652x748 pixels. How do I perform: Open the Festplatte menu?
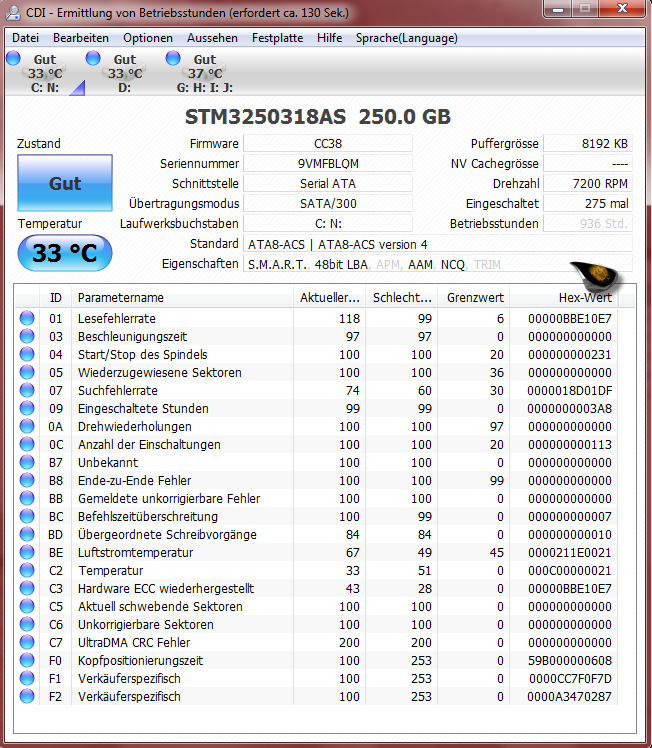coord(278,38)
